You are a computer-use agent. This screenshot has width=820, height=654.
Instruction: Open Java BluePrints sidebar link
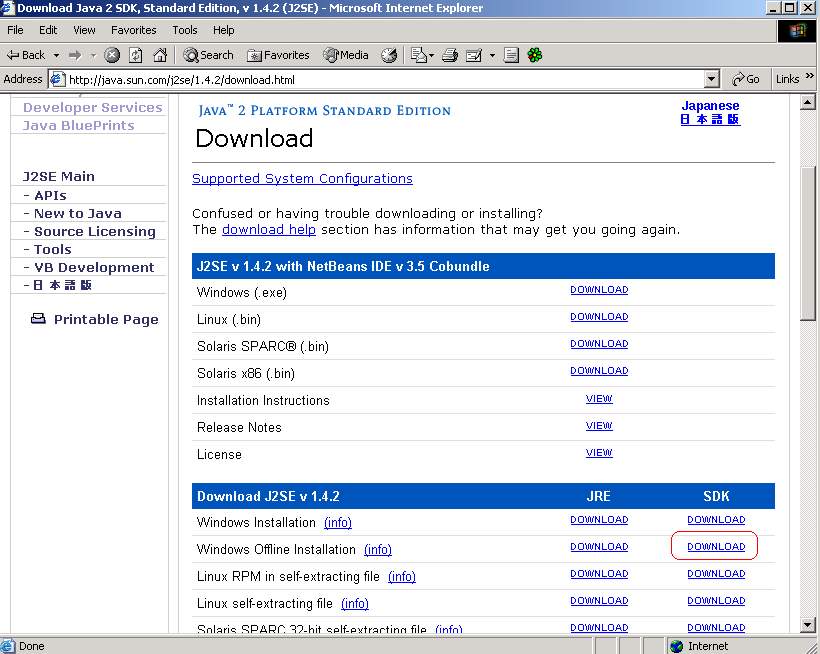78,125
